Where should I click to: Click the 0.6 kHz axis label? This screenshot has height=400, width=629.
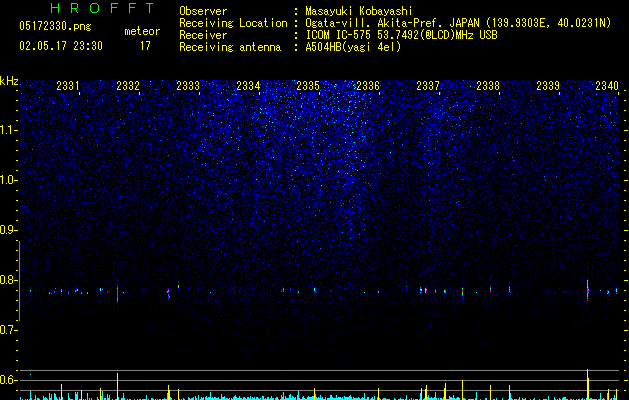coord(8,380)
